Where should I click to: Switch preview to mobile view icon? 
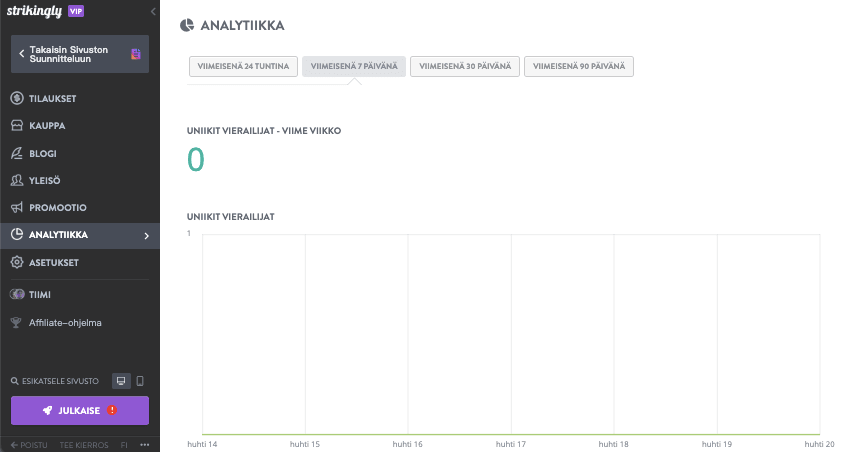[x=140, y=381]
